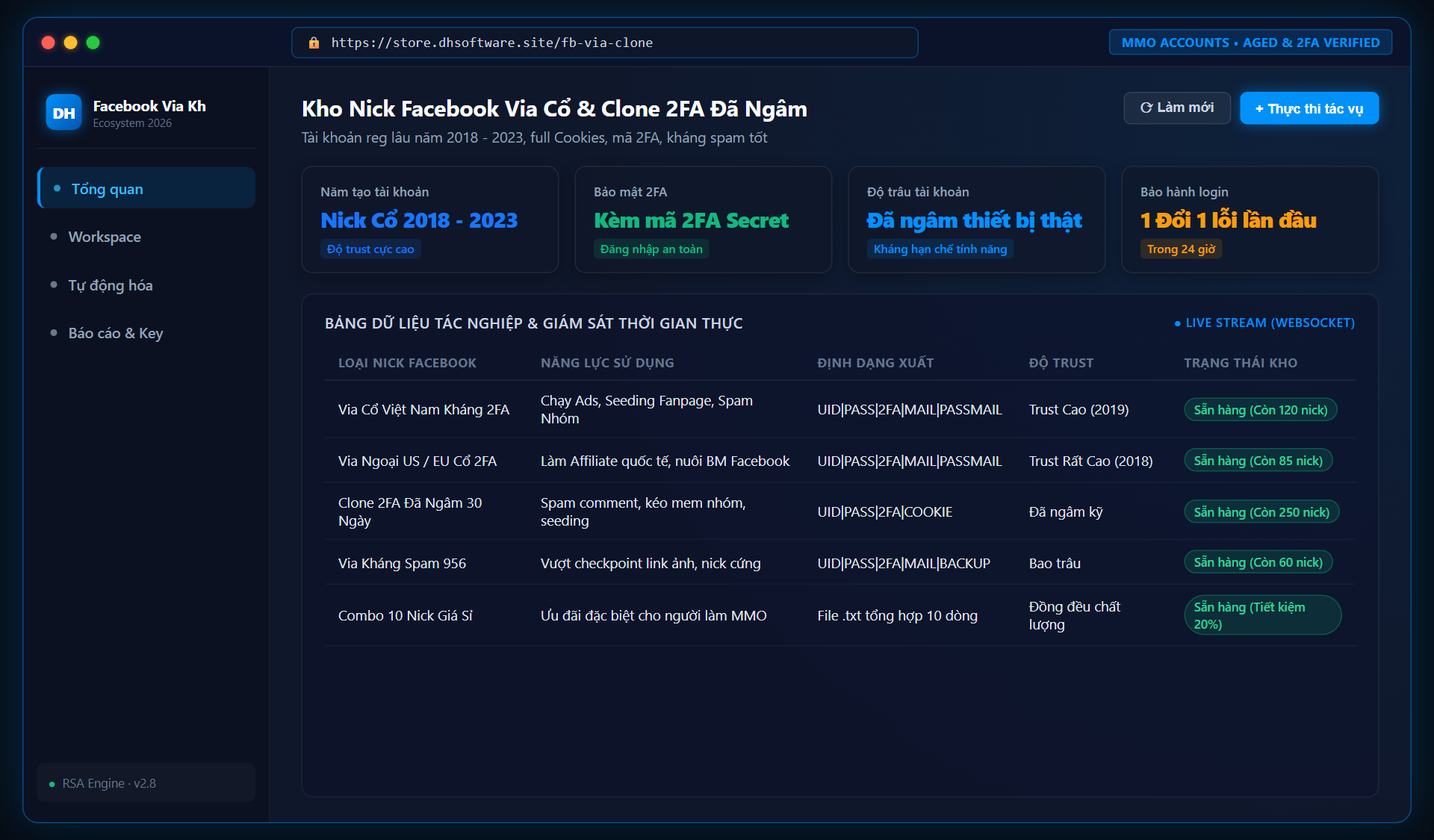This screenshot has height=840, width=1434.
Task: Click the yellow minimize dot
Action: point(71,43)
